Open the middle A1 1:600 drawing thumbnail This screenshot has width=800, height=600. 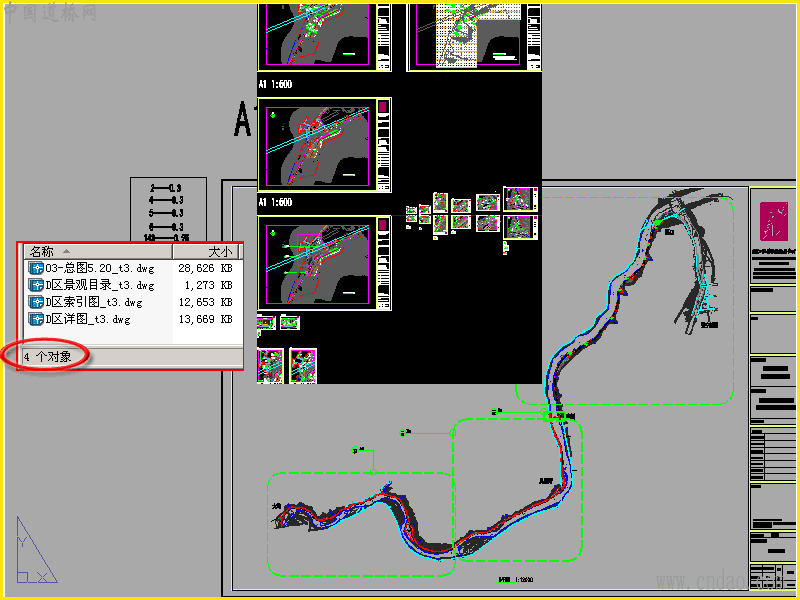coord(324,145)
